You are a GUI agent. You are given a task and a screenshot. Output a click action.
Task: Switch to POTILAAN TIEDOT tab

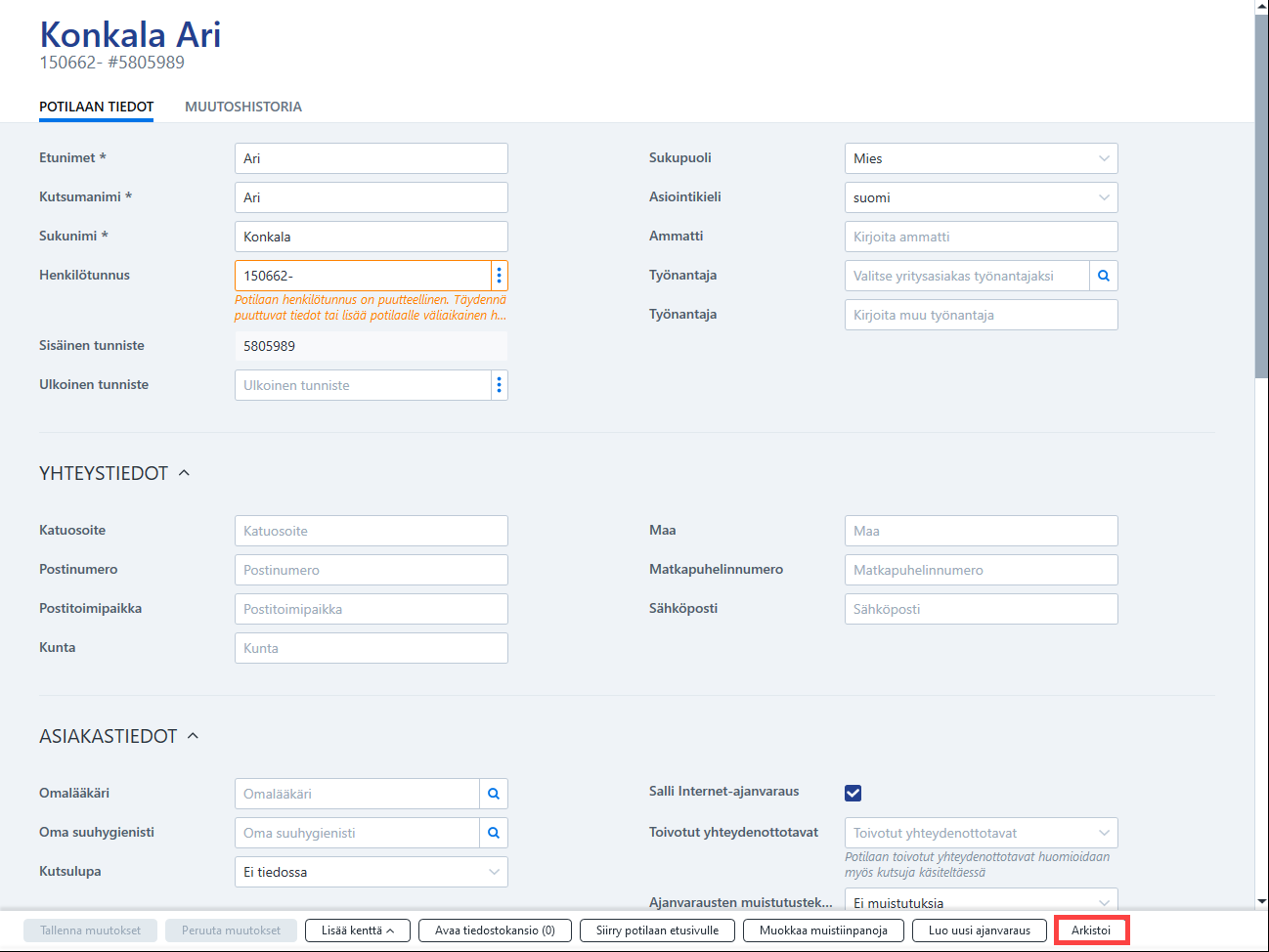point(97,107)
